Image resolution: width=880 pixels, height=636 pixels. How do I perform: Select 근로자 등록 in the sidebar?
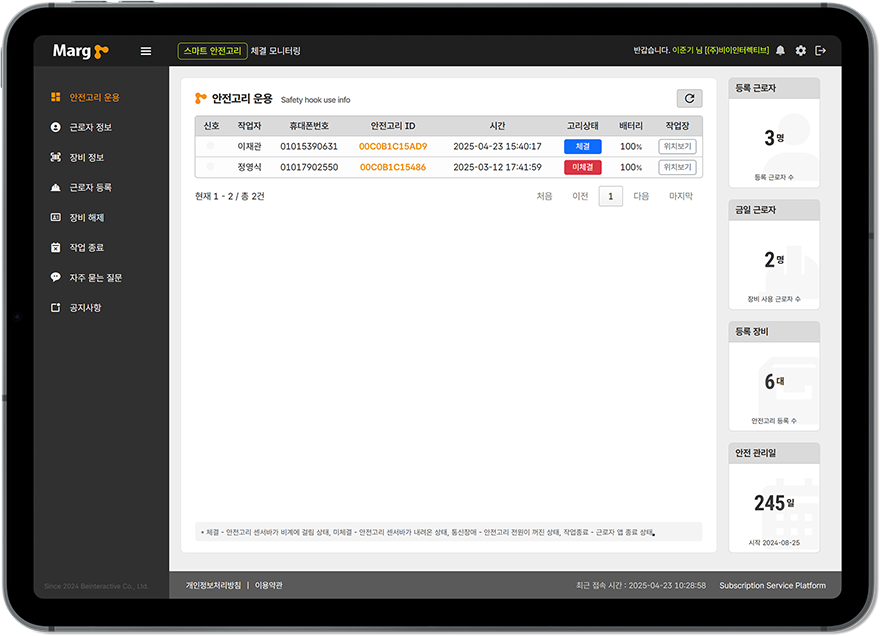[x=90, y=187]
